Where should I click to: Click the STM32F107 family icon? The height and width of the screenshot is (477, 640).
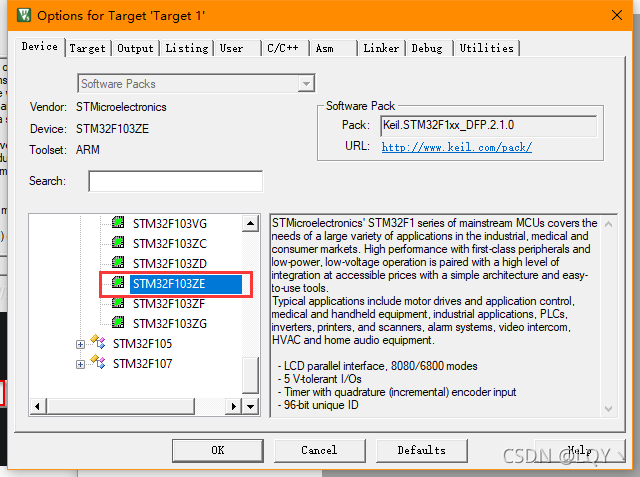point(98,362)
